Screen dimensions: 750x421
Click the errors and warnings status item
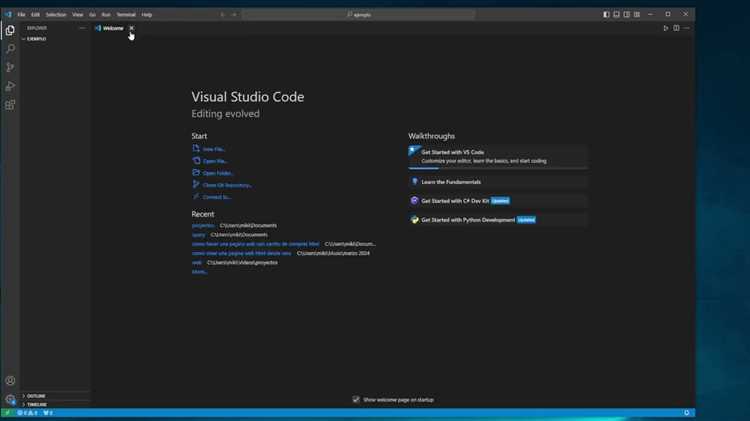click(27, 413)
